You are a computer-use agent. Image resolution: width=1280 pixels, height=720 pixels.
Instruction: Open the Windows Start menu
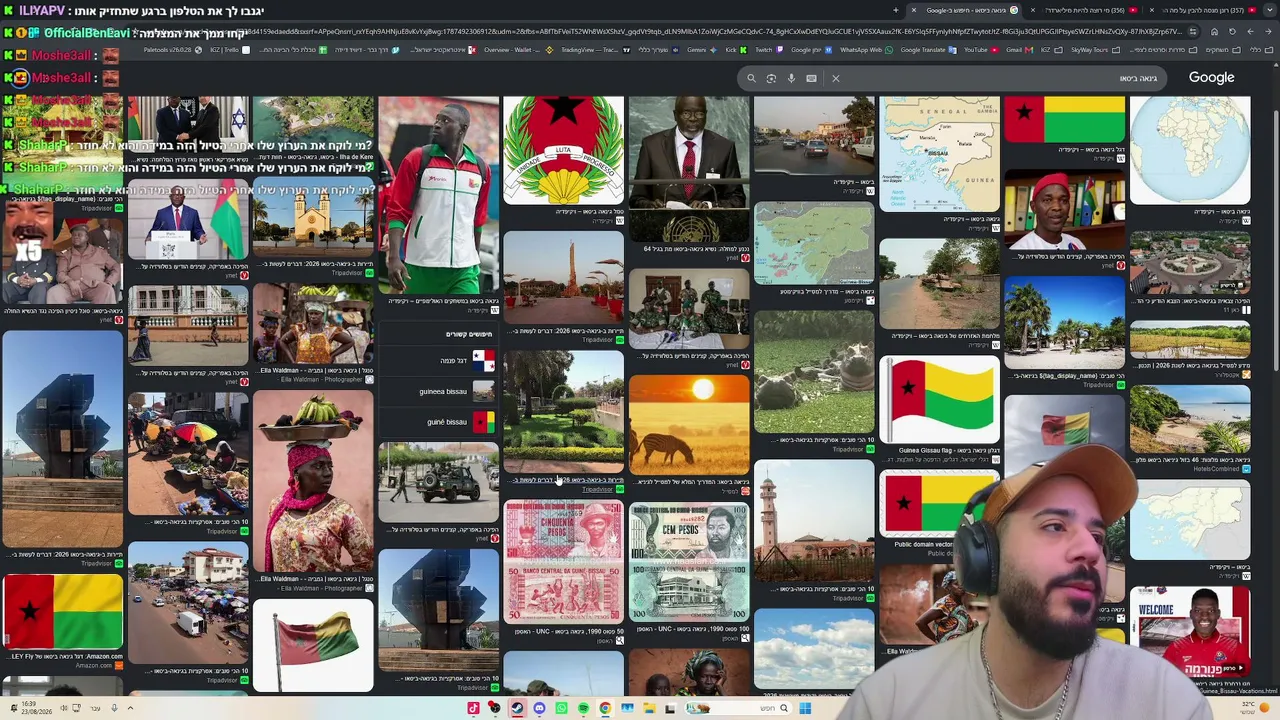(x=805, y=708)
